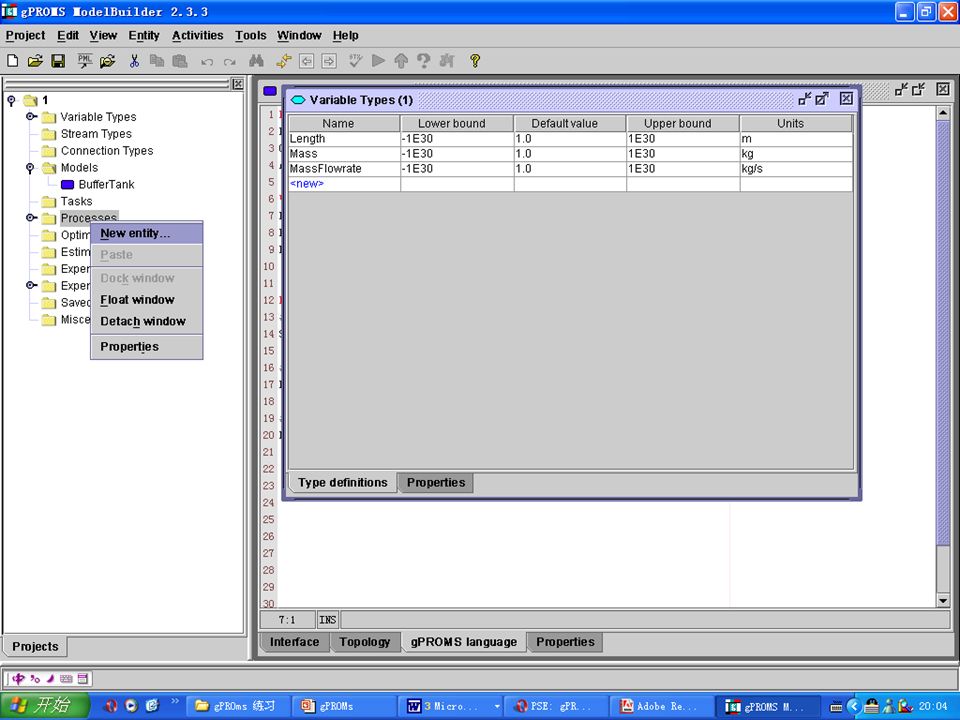The height and width of the screenshot is (720, 960).
Task: Choose New entity... from context menu
Action: (x=147, y=233)
